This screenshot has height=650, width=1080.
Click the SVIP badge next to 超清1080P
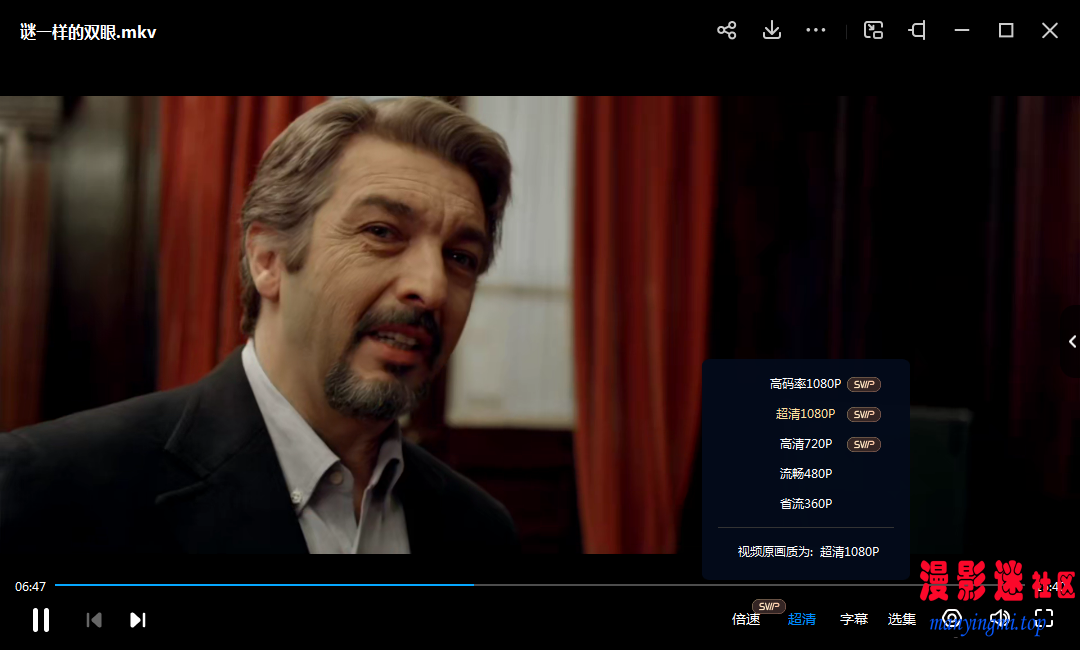[x=864, y=415]
